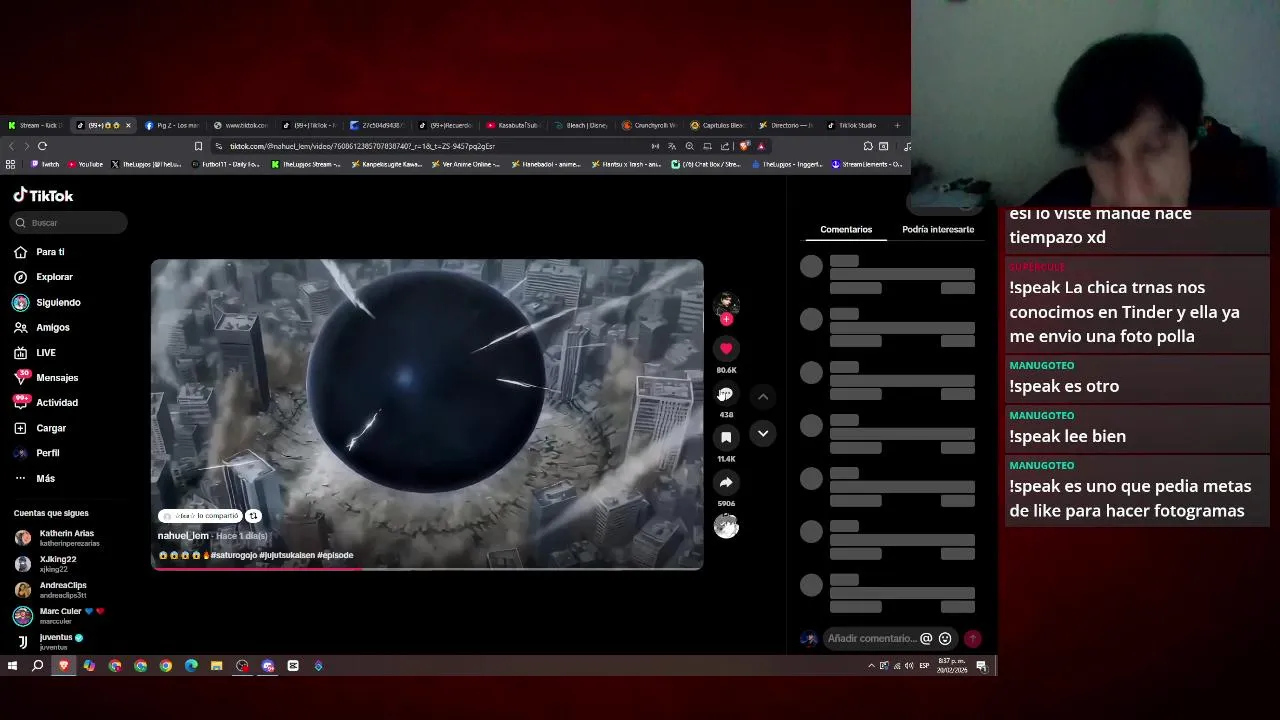Reload the page in browser
Viewport: 1280px width, 720px height.
pyautogui.click(x=42, y=146)
